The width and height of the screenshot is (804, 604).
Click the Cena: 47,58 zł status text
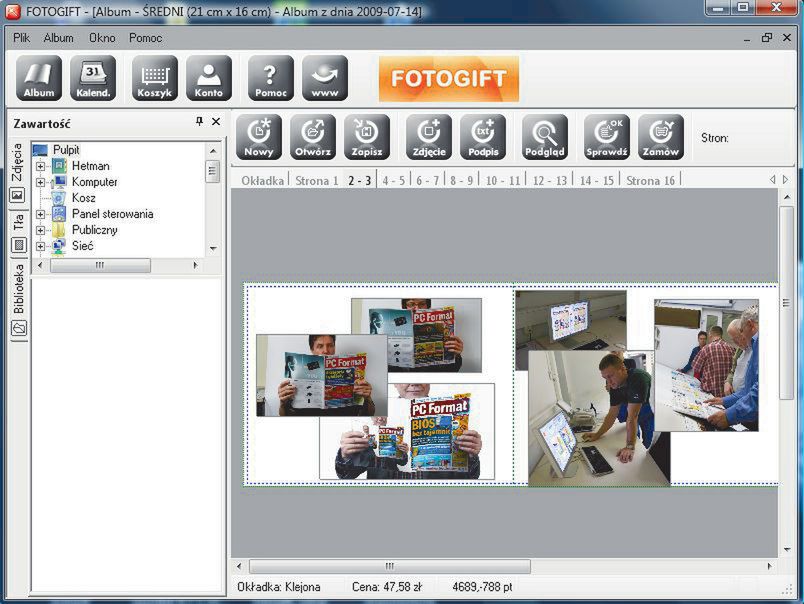387,587
